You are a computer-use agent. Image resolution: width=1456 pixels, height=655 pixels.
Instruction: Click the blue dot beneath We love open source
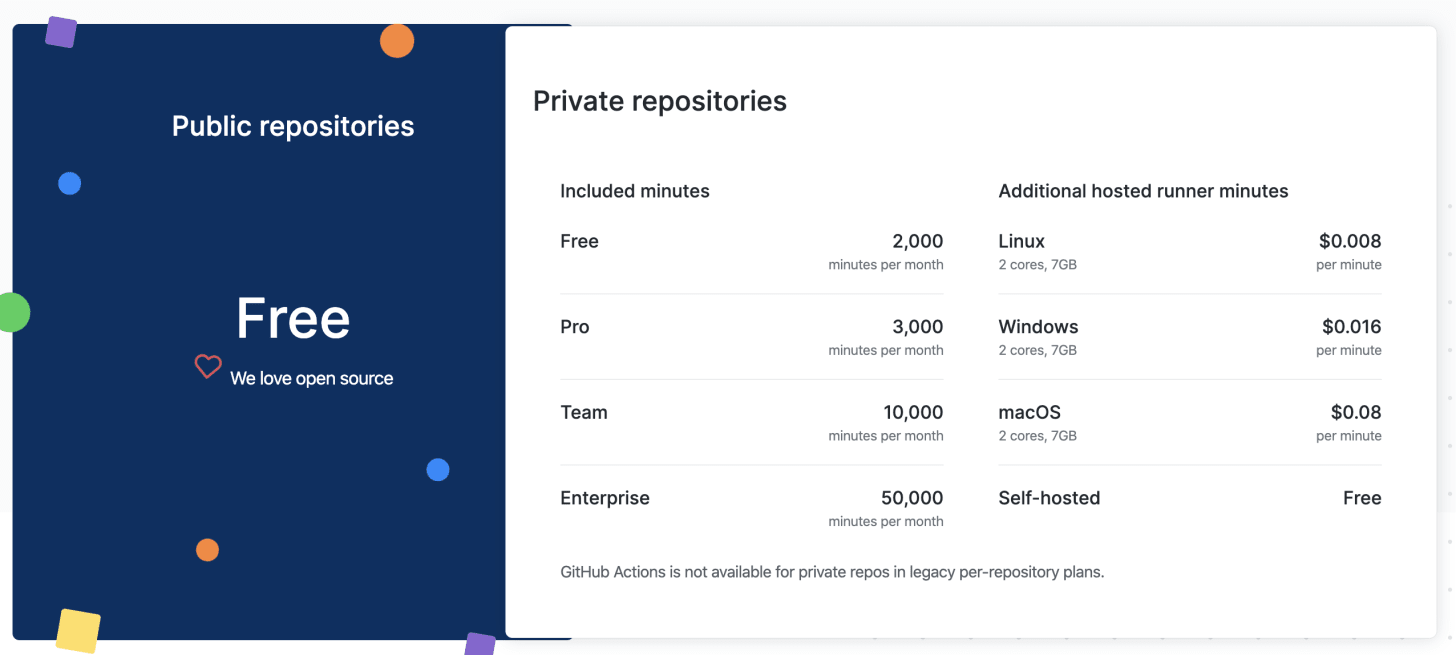[438, 470]
